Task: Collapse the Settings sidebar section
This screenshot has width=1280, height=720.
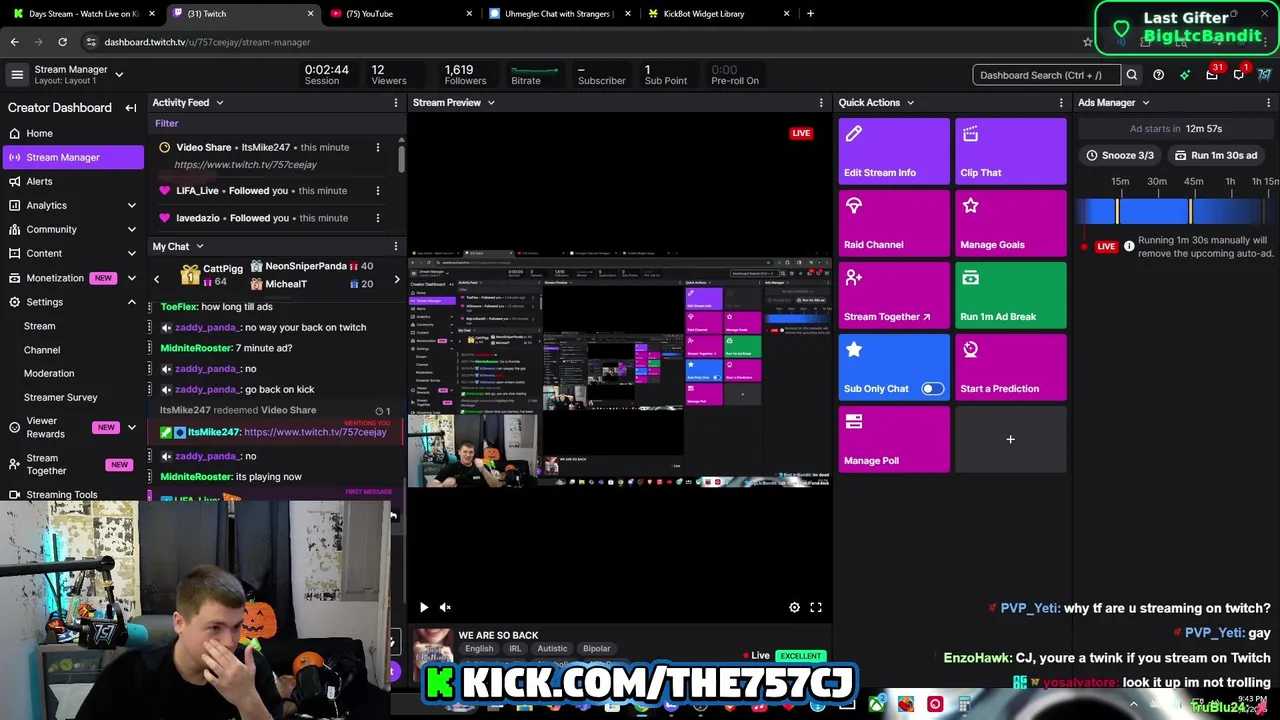Action: [x=131, y=302]
